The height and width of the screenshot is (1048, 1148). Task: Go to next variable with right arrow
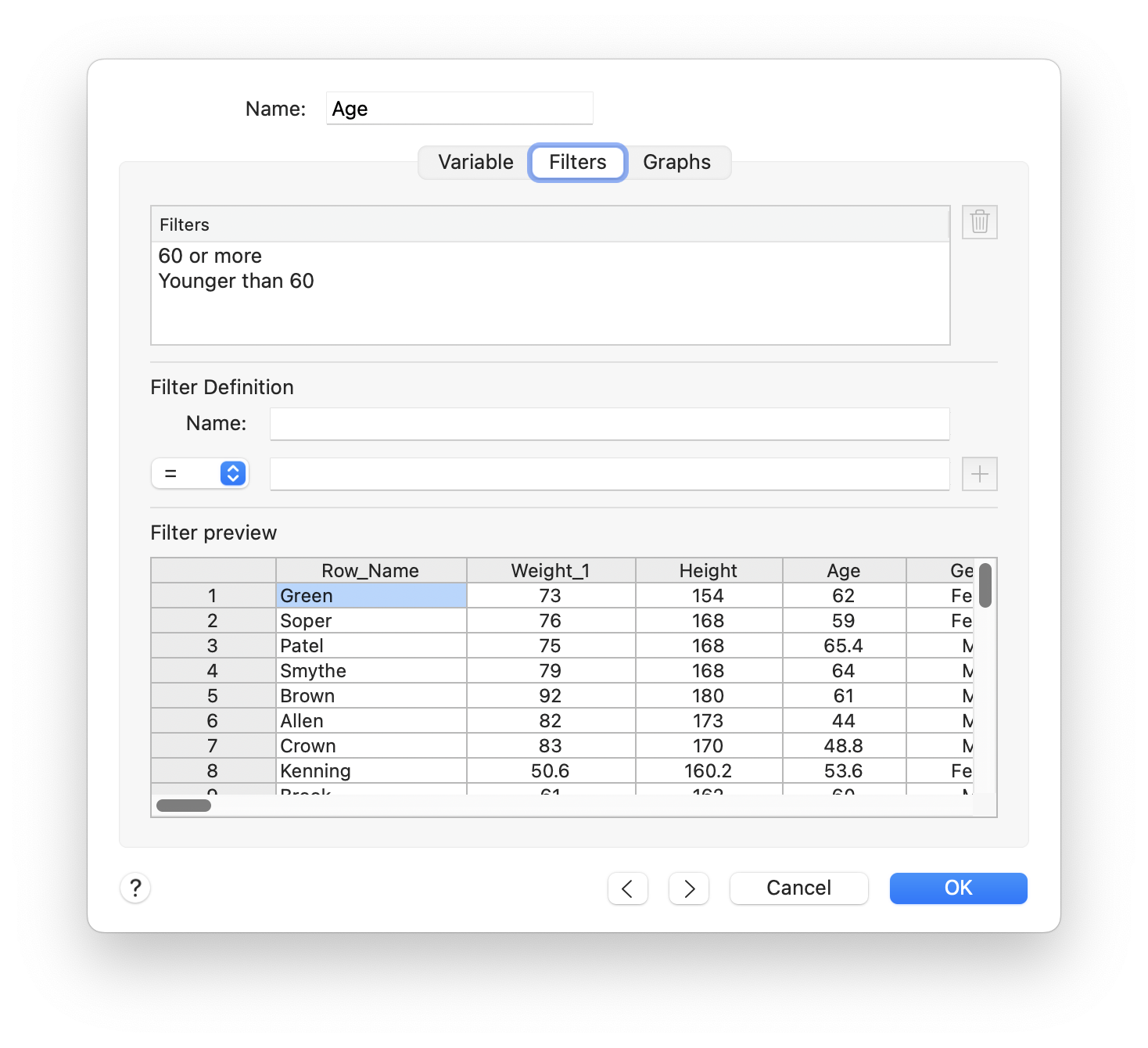688,888
